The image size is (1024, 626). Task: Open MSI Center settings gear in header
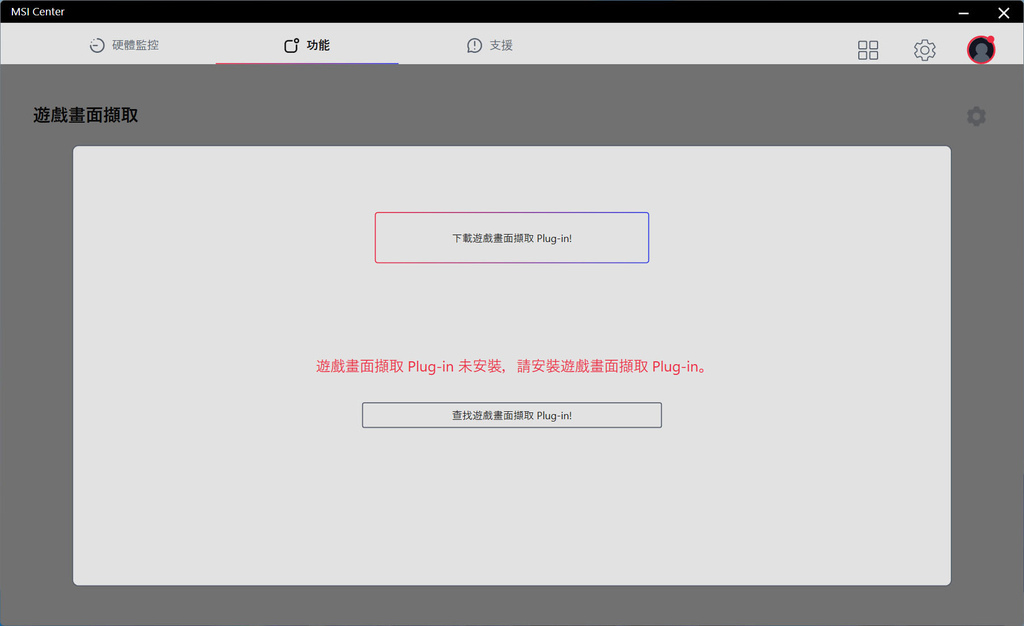tap(925, 50)
